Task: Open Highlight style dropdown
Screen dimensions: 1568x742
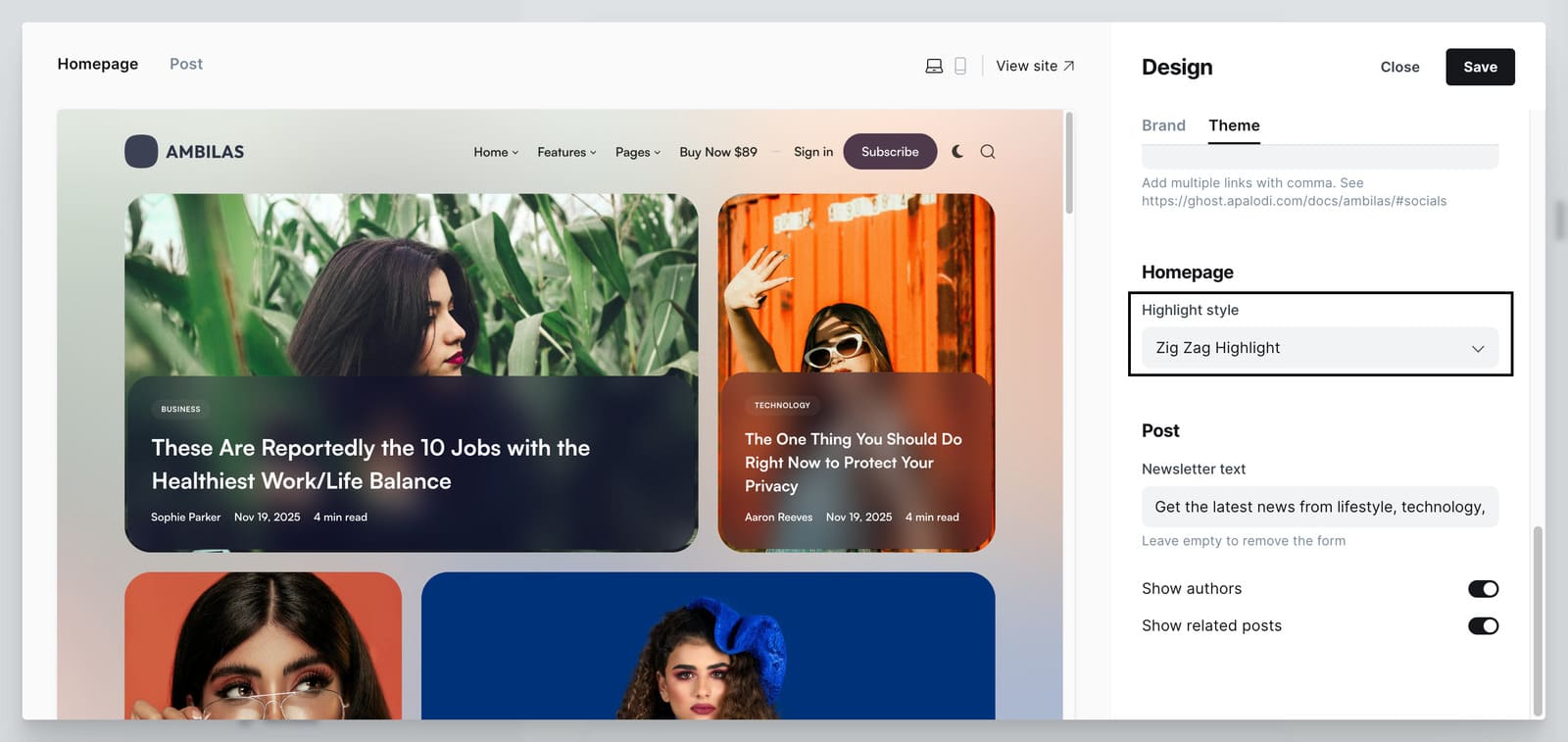Action: tap(1319, 348)
